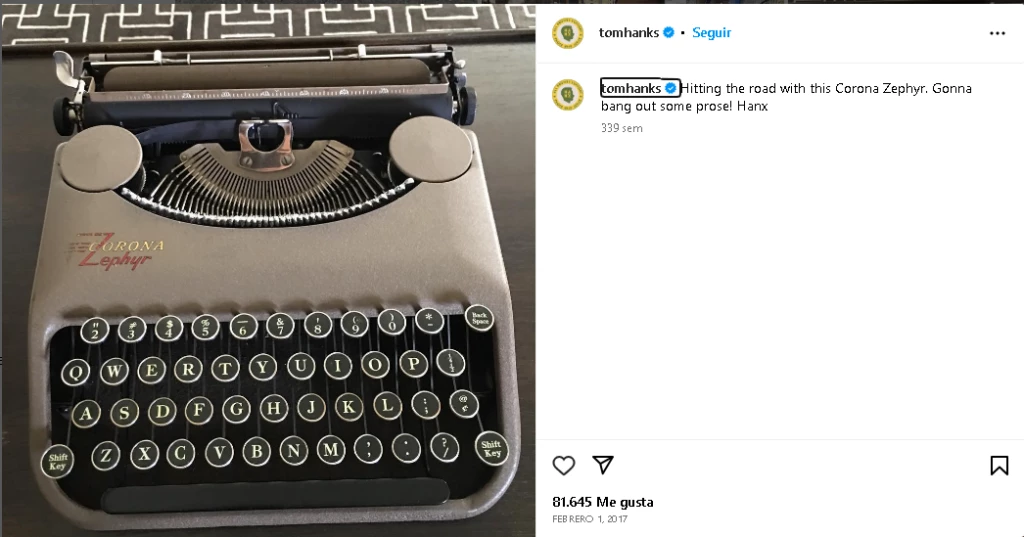Click the Febrero 1, 2017 post date

click(590, 519)
